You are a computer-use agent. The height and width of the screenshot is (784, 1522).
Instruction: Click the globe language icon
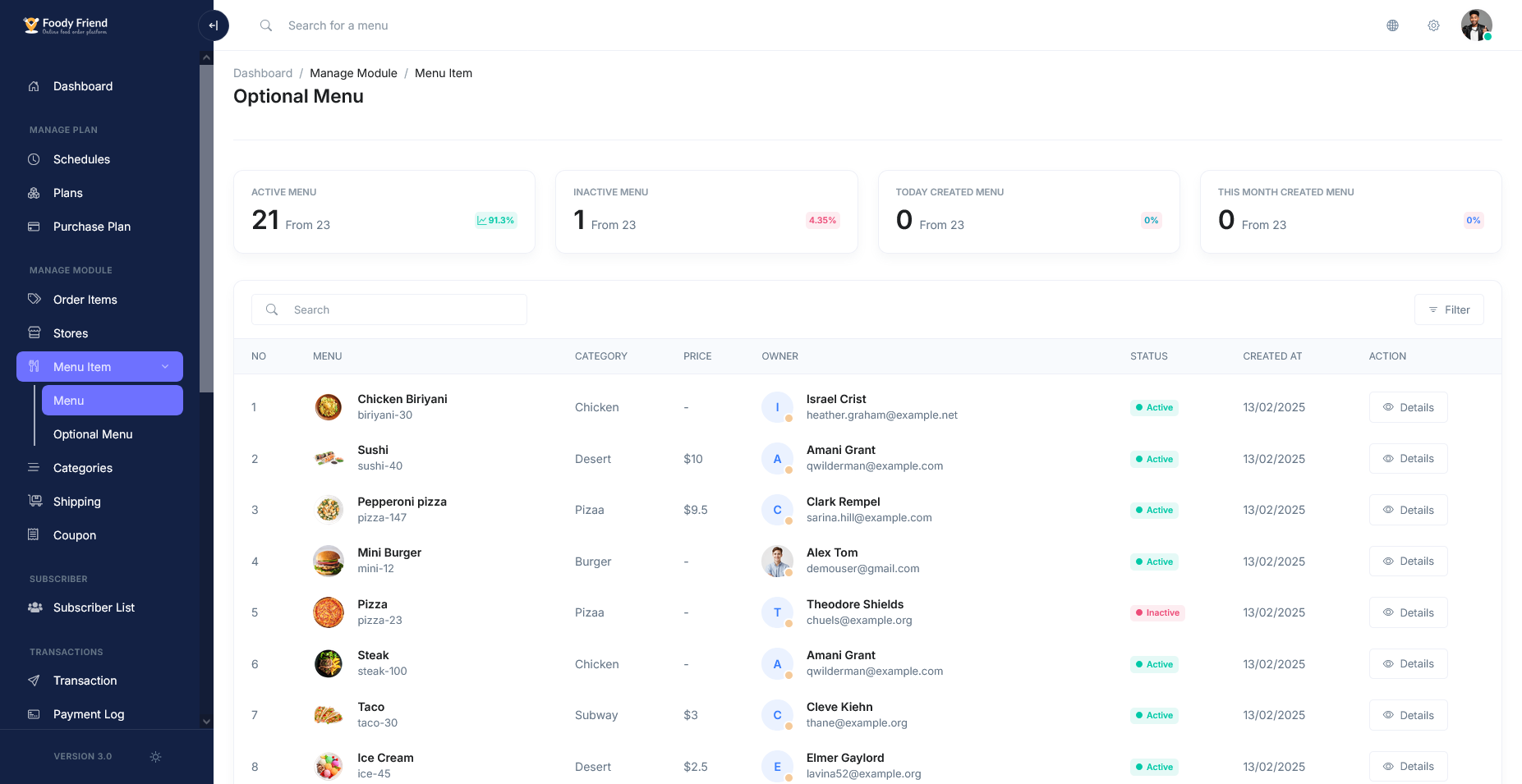coord(1392,25)
